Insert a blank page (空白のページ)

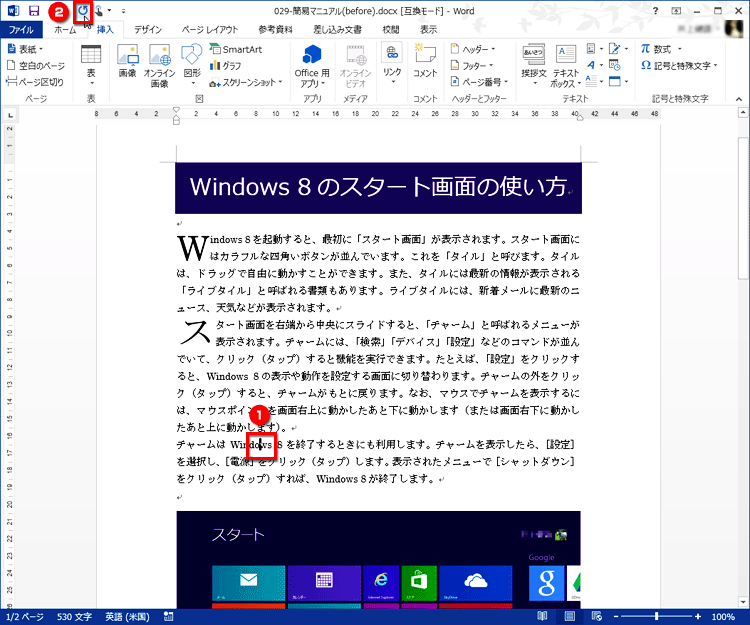point(36,66)
